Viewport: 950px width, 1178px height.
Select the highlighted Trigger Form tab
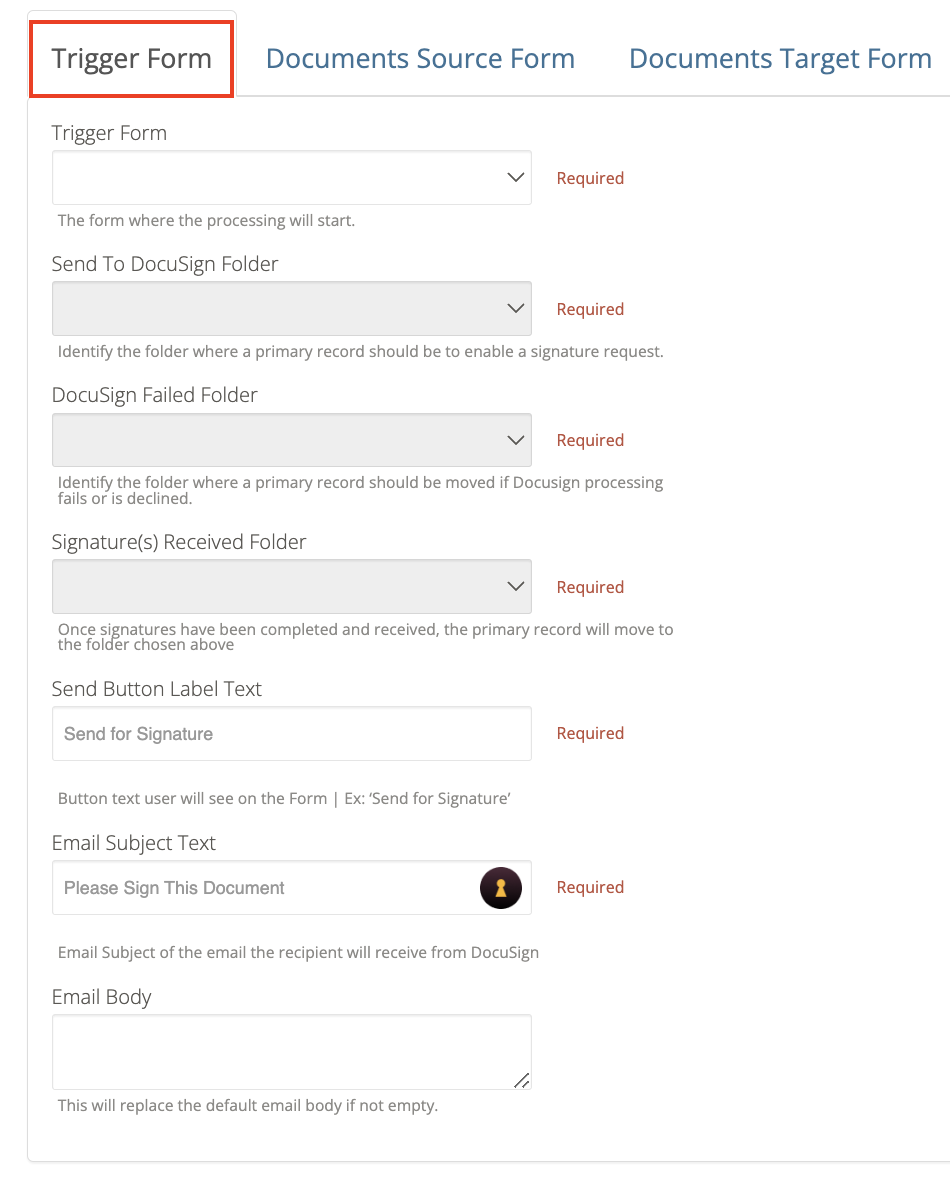pyautogui.click(x=130, y=58)
